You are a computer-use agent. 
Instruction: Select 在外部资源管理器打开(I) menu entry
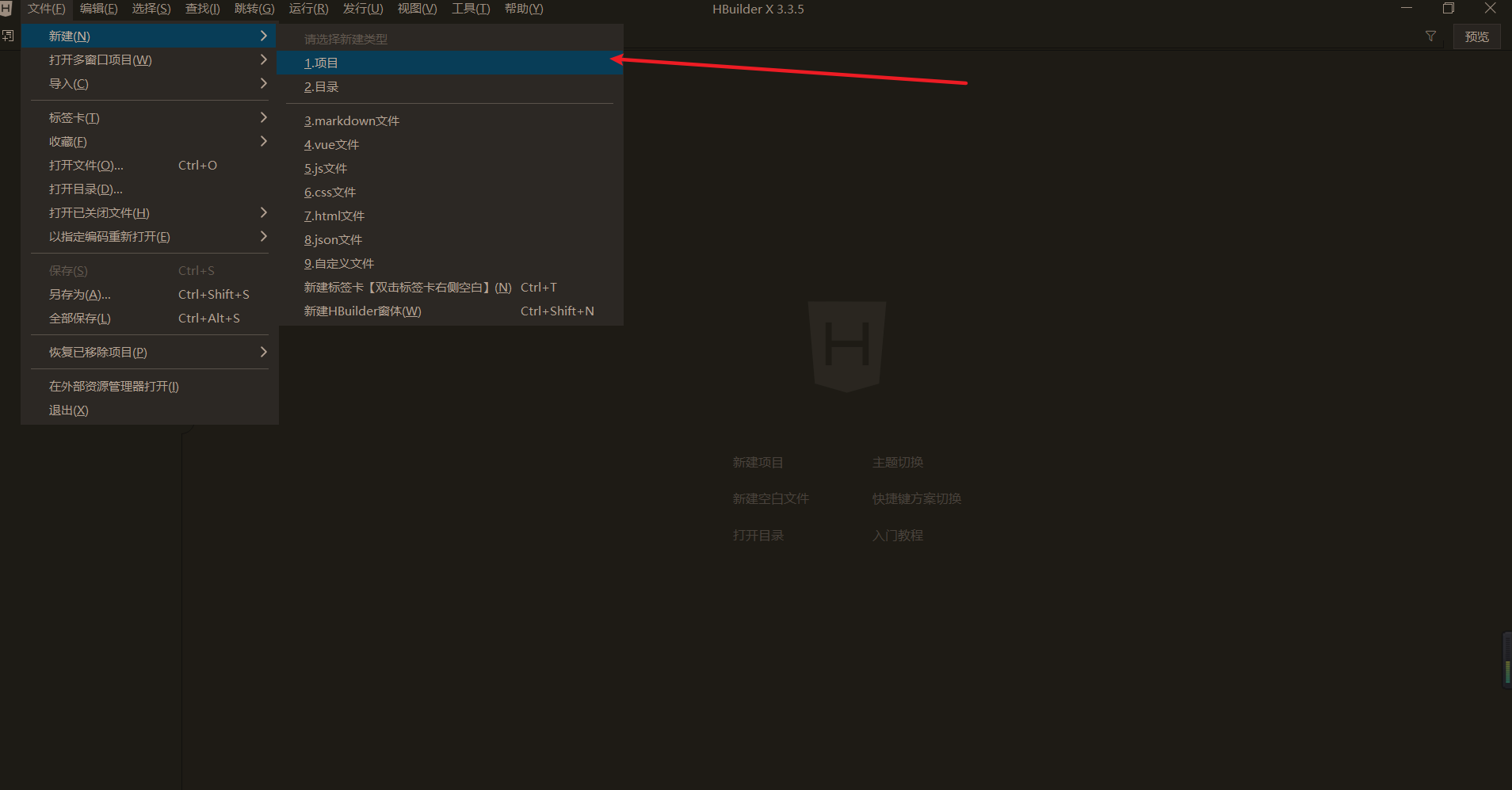[150, 387]
